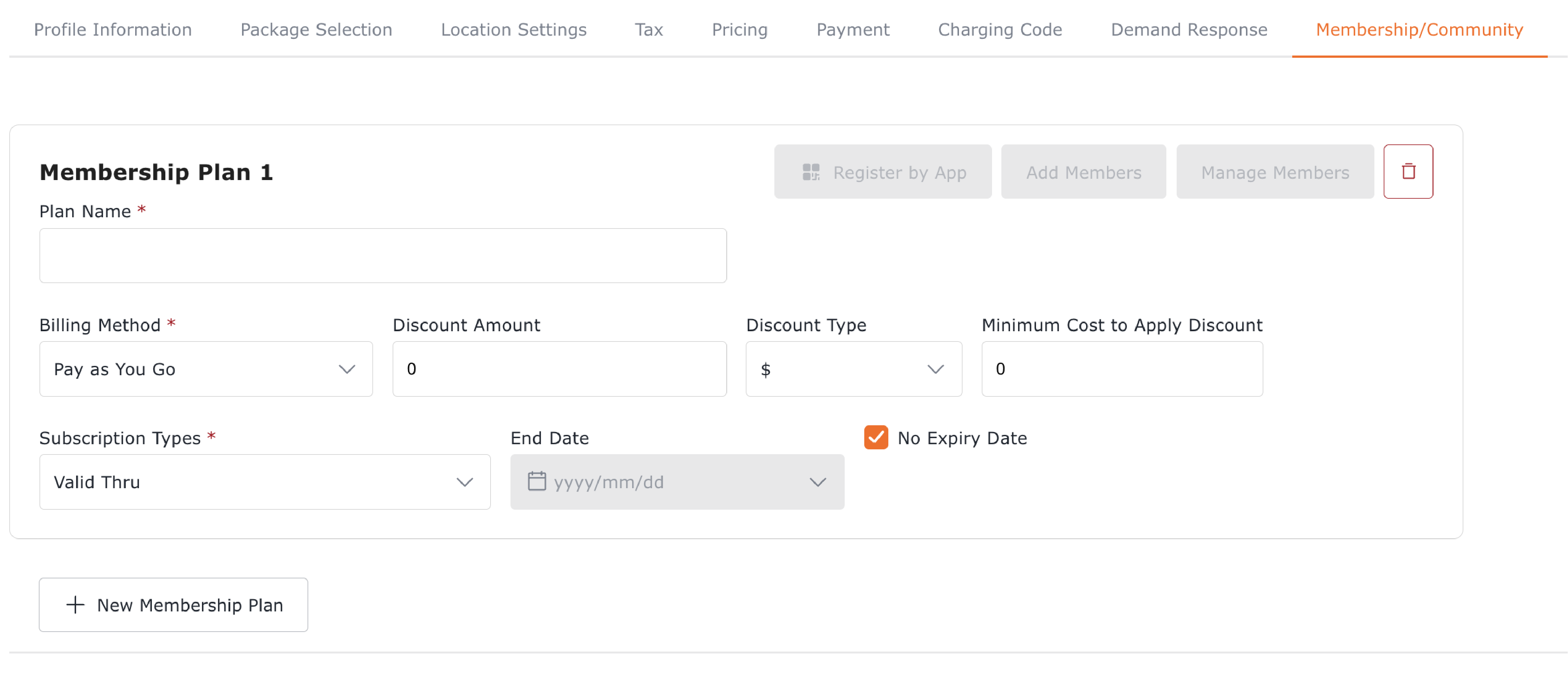Uncheck the No Expiry Date checkbox

[876, 438]
